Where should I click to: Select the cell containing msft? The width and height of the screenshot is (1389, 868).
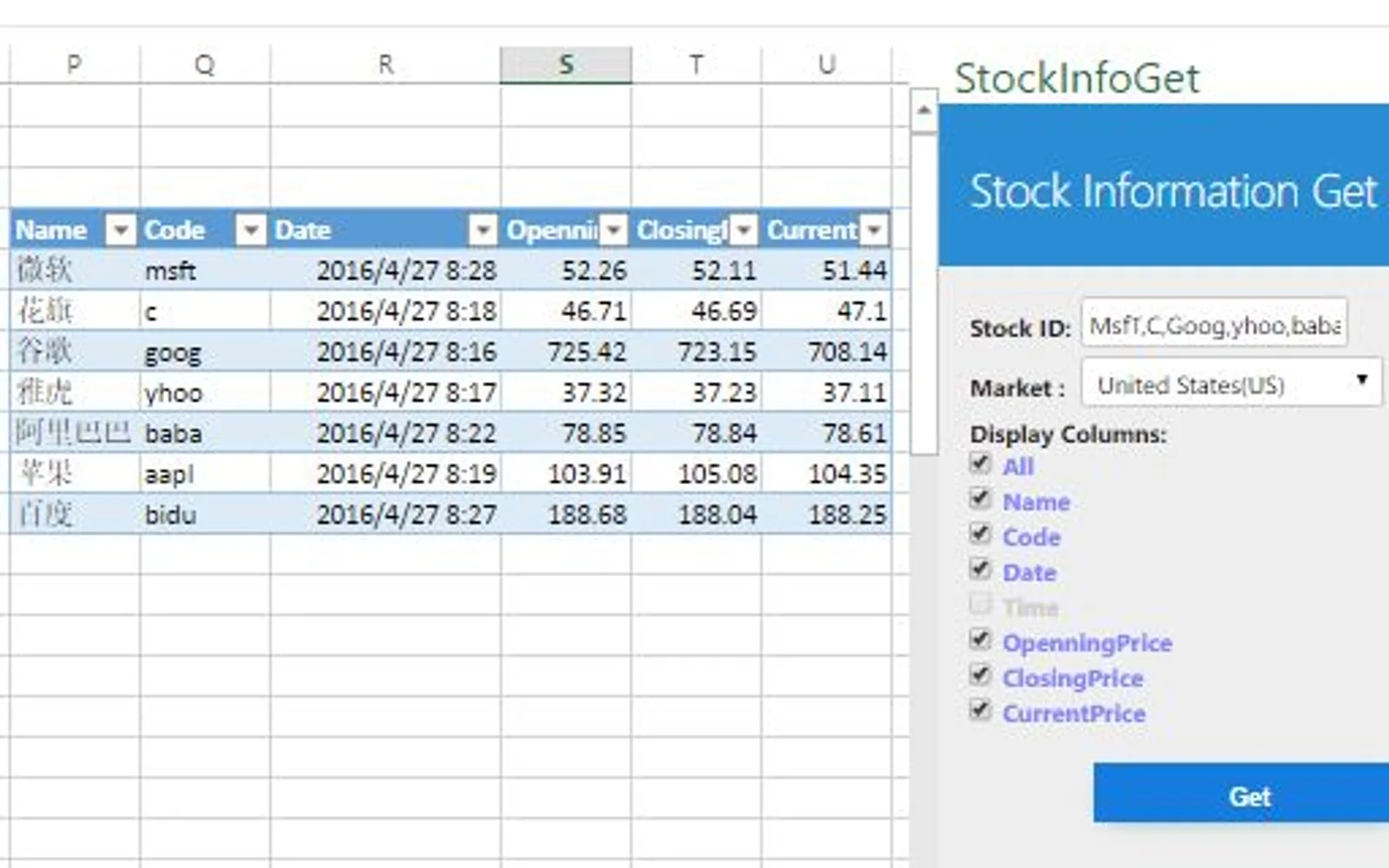(205, 270)
